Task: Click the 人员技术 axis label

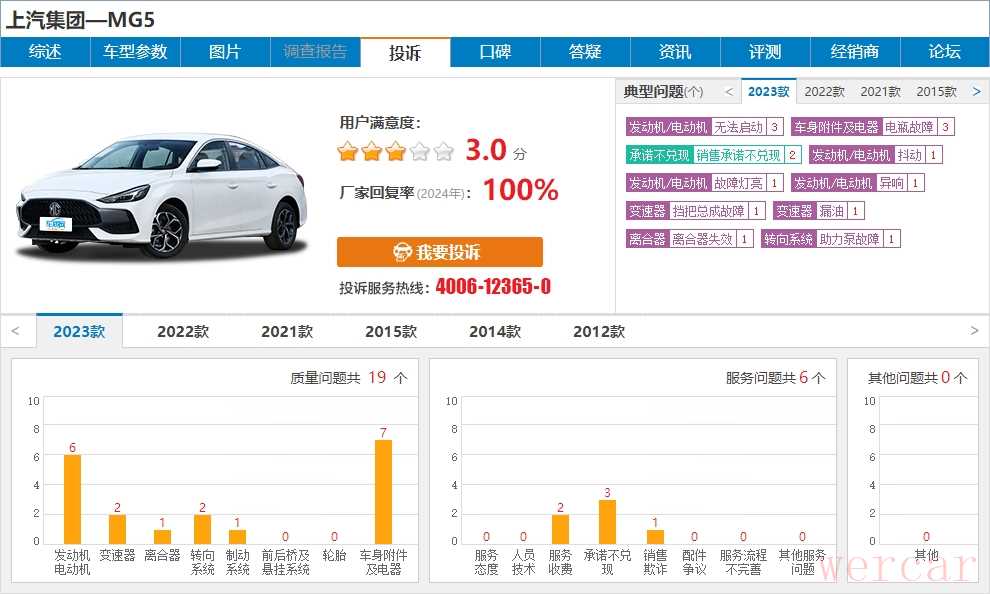Action: coord(523,562)
